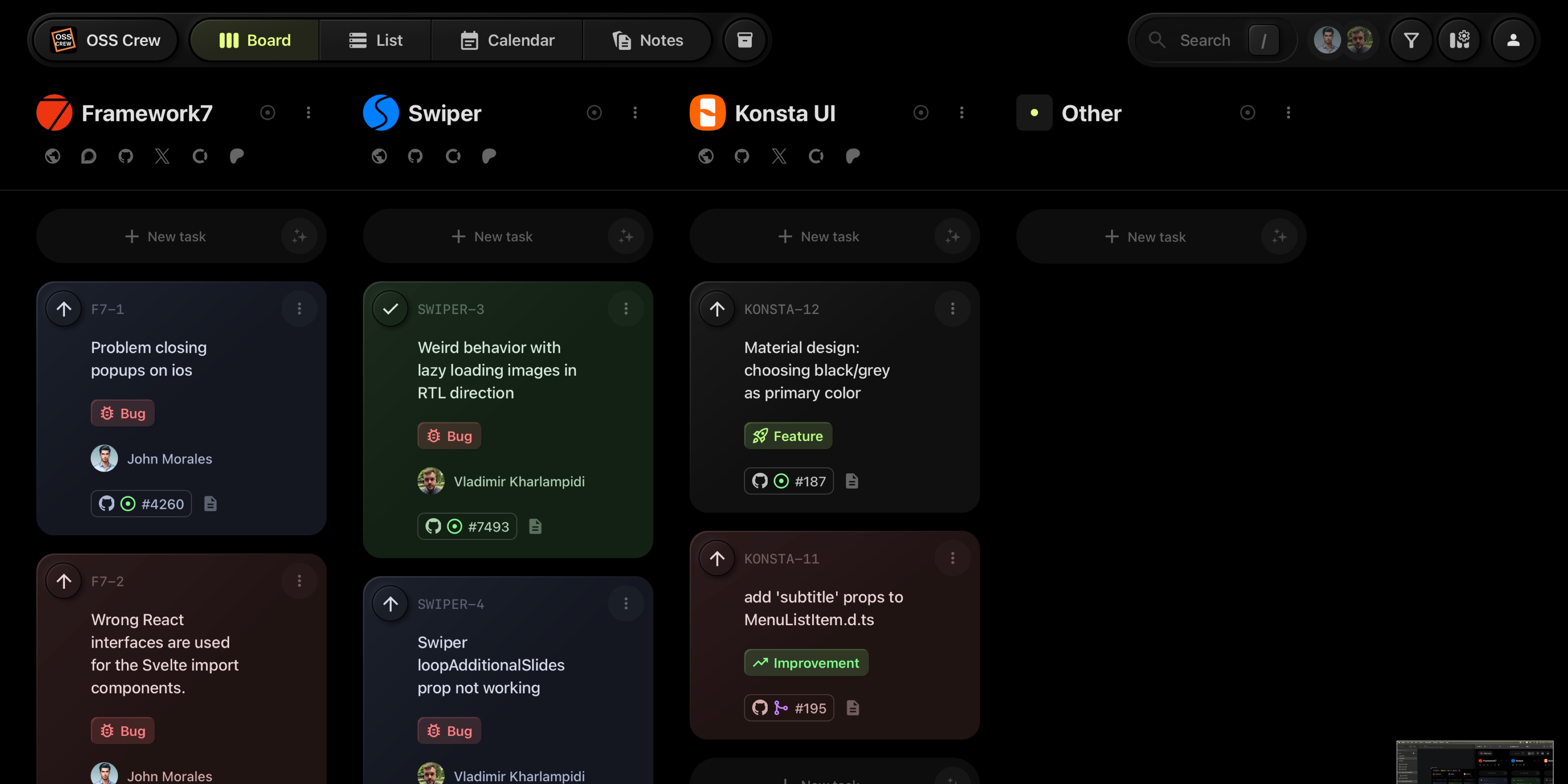Open three-dot menu on KONSTA-11 card

pos(952,558)
